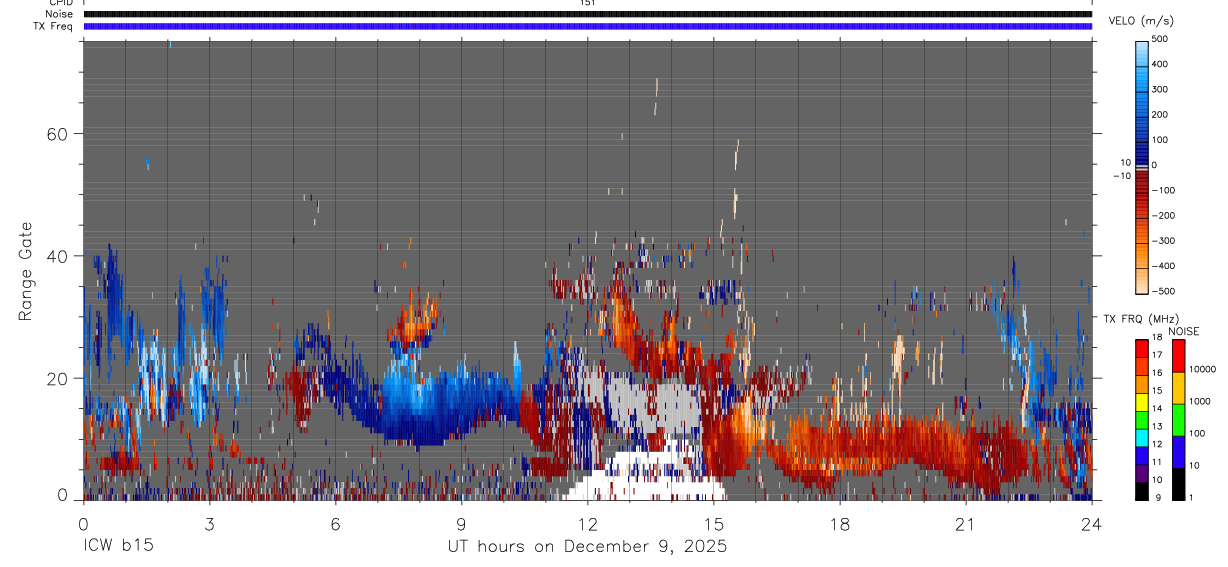Viewport: 1228px width, 567px height.
Task: Click the x-axis tick label '18'
Action: point(840,524)
